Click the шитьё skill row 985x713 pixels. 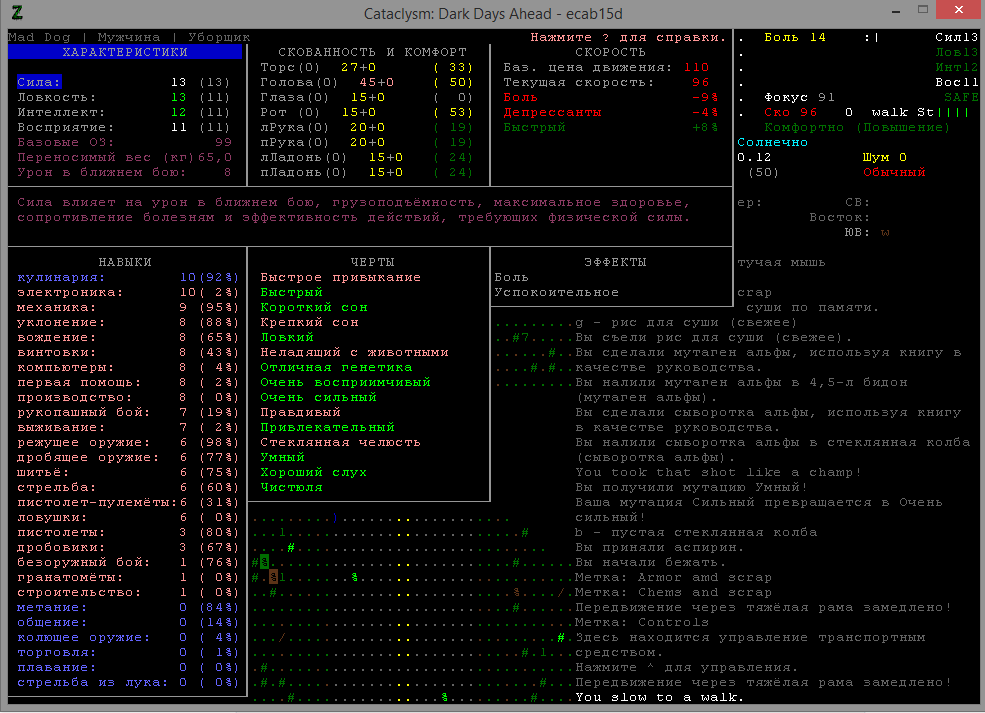[x=128, y=472]
